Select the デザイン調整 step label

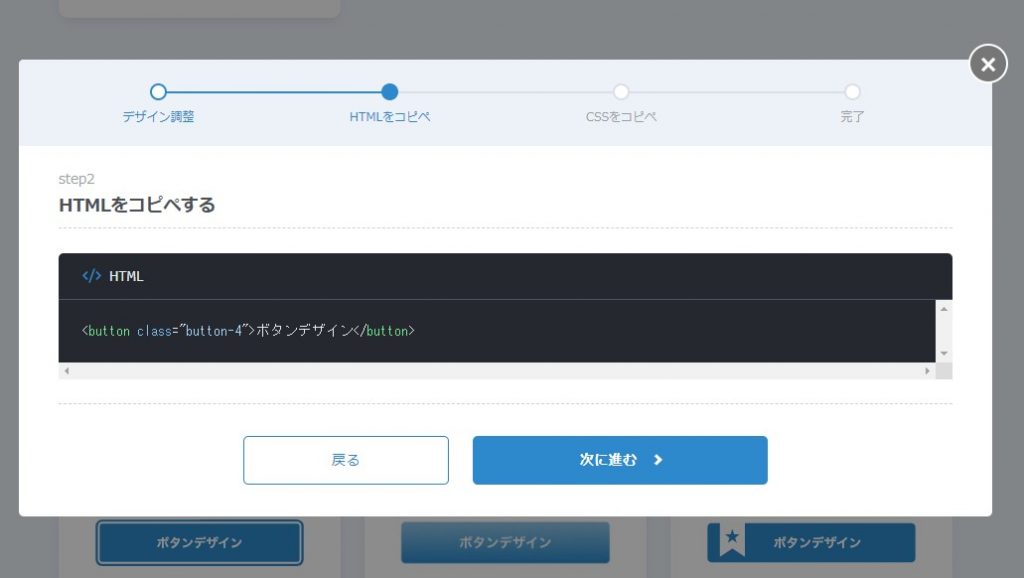[x=157, y=117]
